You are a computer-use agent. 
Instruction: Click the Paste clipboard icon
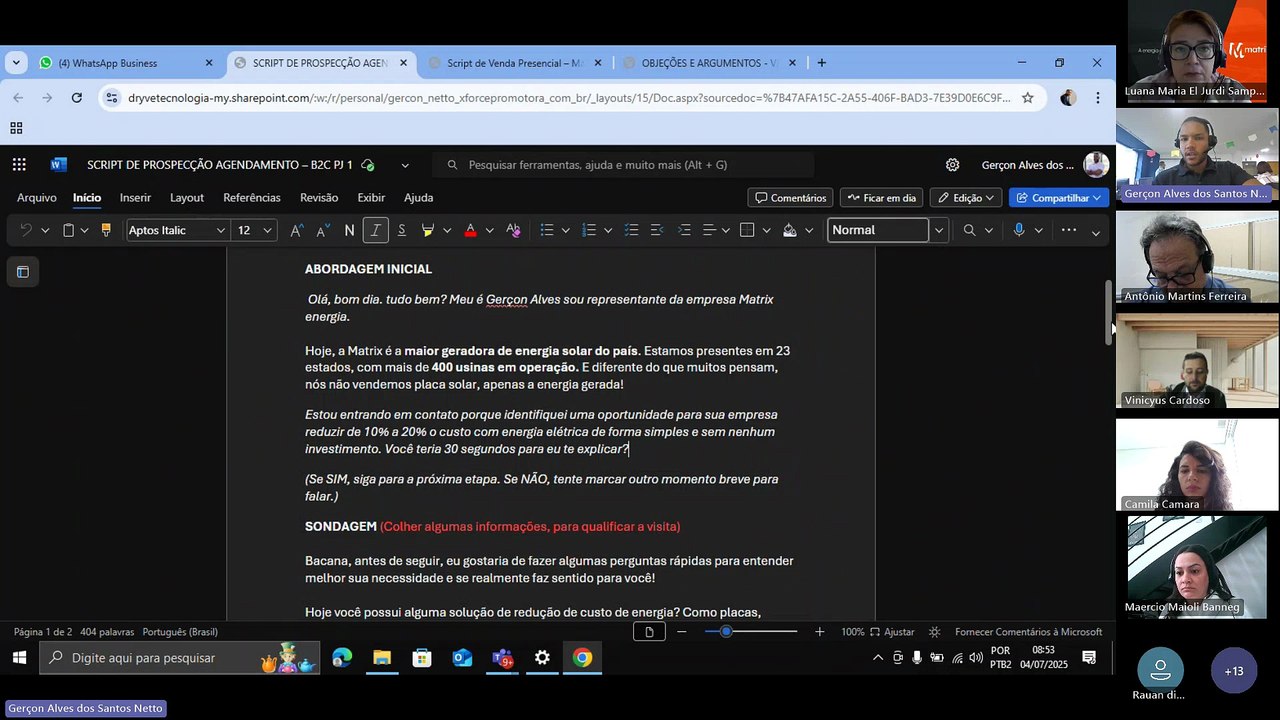pyautogui.click(x=68, y=230)
